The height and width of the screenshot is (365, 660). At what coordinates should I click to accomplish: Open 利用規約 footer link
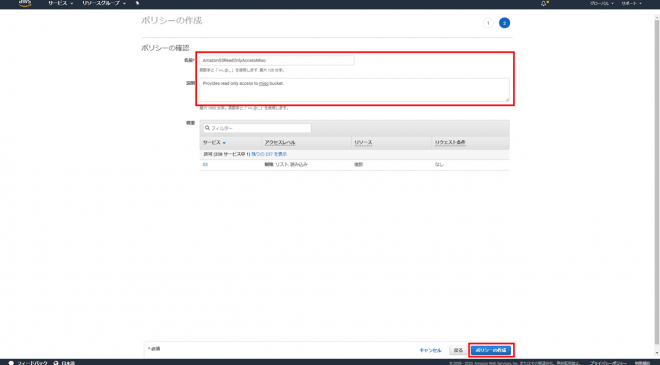point(643,362)
